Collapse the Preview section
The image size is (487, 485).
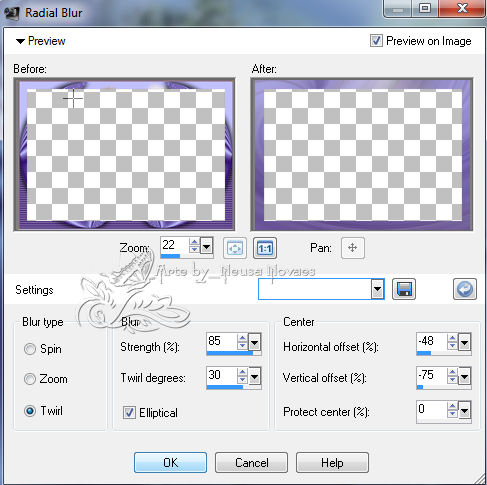tap(20, 41)
